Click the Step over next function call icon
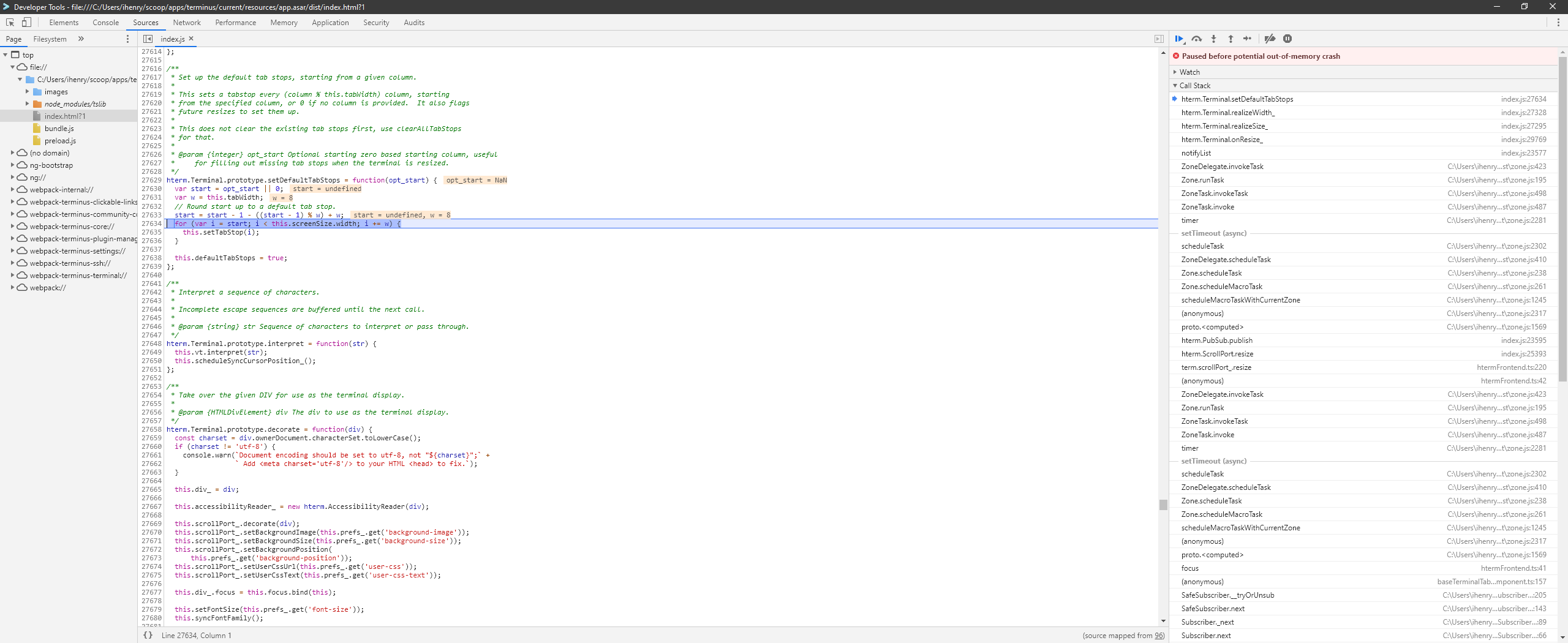Screen dimensions: 1568x643 click(1196, 39)
